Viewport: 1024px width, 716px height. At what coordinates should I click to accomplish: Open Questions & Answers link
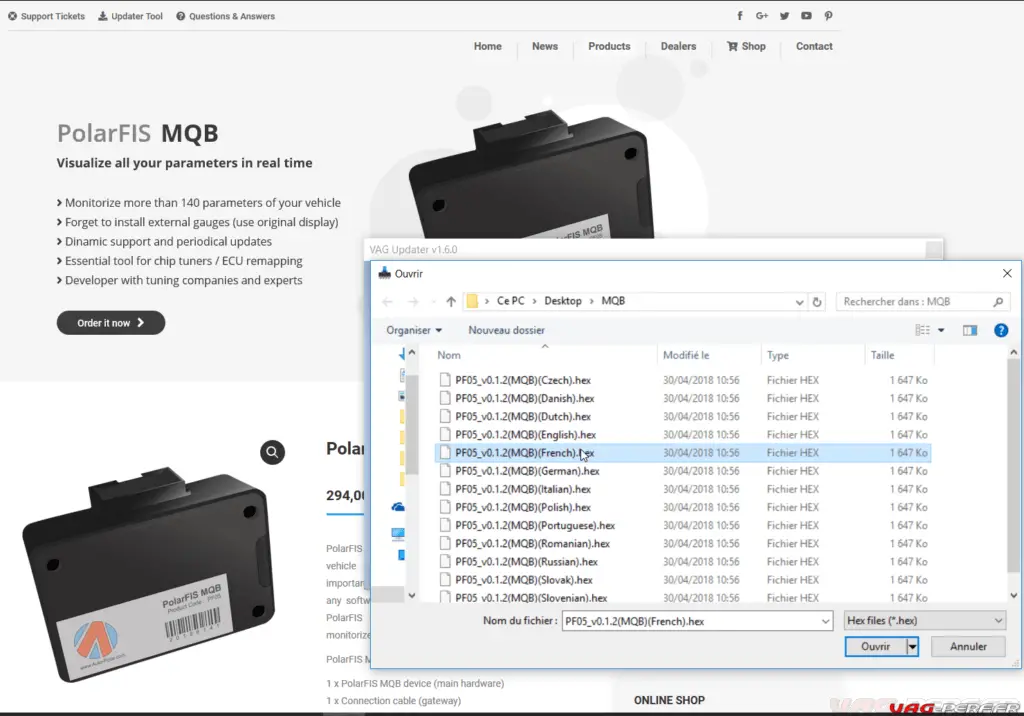click(x=225, y=16)
